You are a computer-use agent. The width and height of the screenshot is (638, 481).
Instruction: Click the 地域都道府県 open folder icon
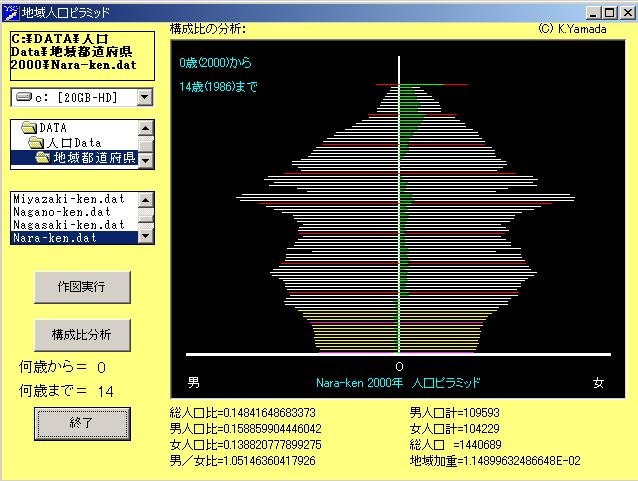pos(43,157)
